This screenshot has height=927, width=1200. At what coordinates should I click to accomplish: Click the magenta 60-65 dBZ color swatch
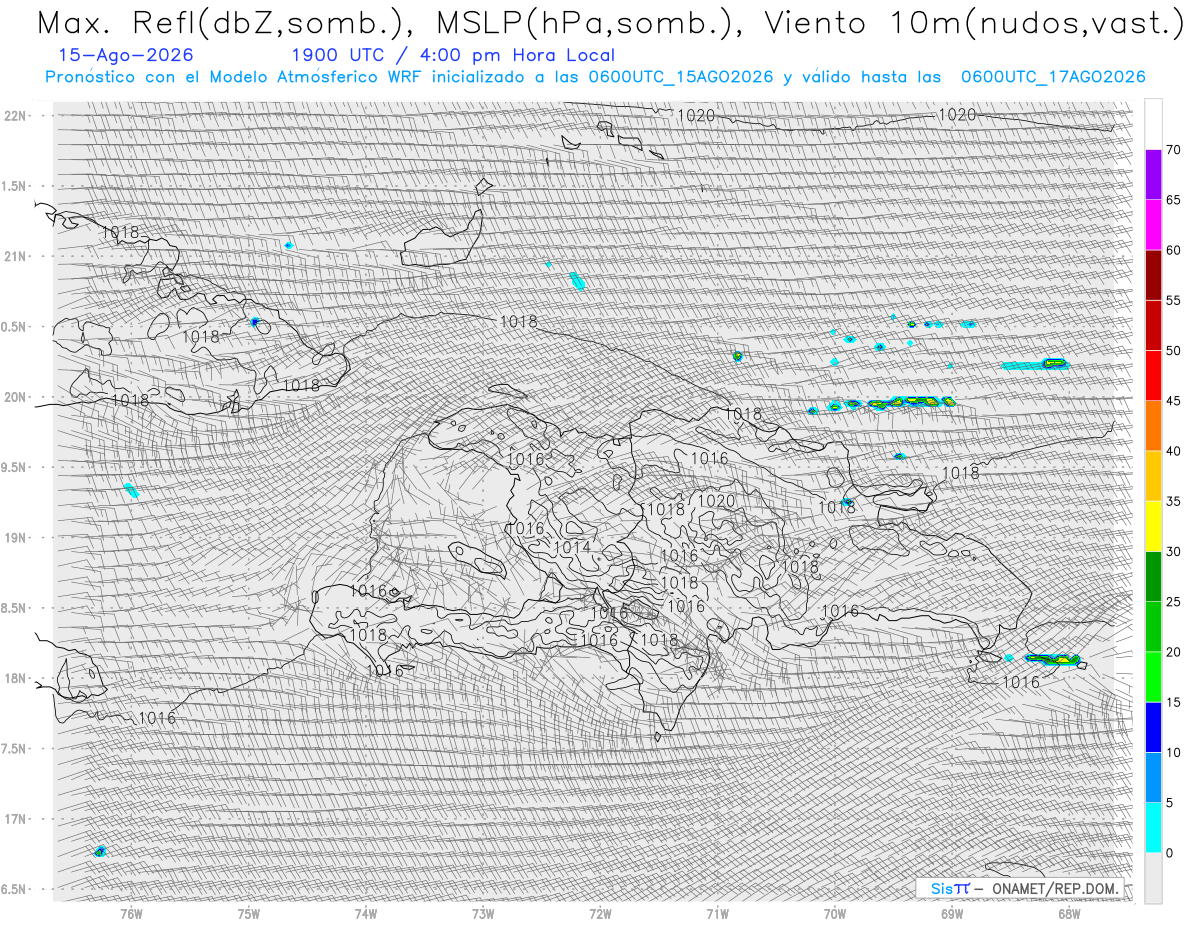point(1153,225)
